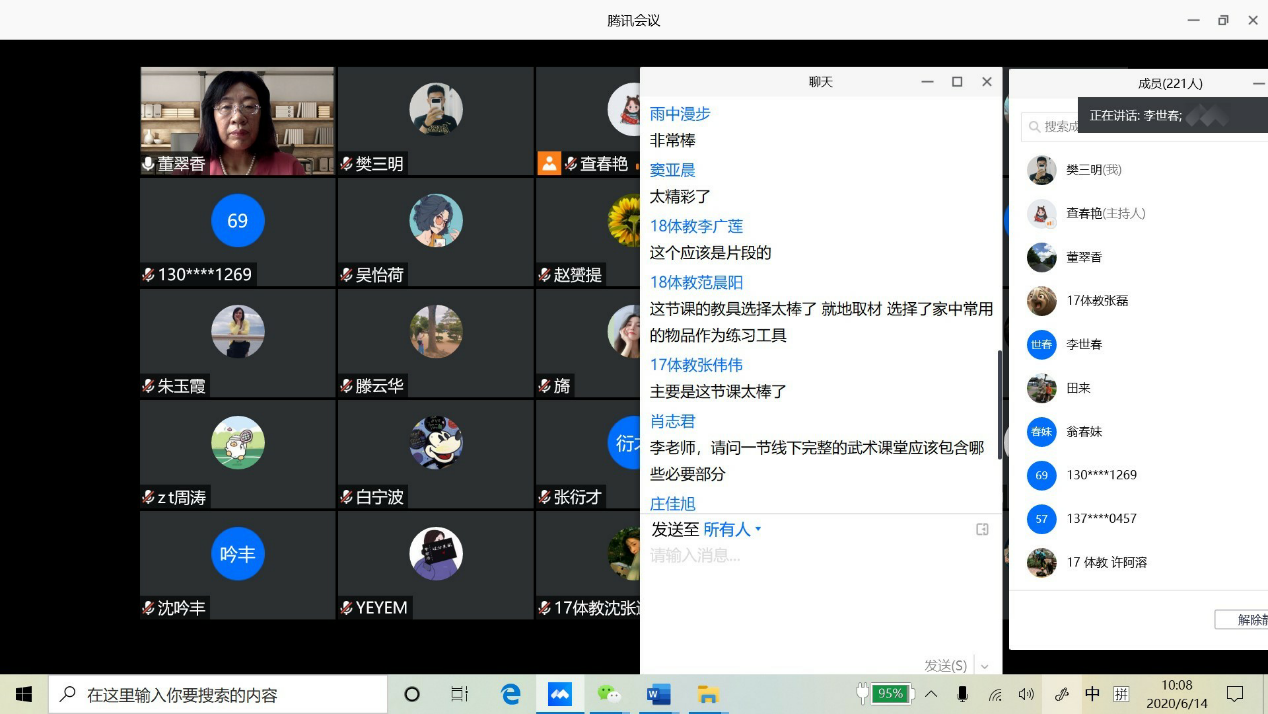Viewport: 1268px width, 714px height.
Task: Show hidden tray icons chevron
Action: pyautogui.click(x=931, y=694)
